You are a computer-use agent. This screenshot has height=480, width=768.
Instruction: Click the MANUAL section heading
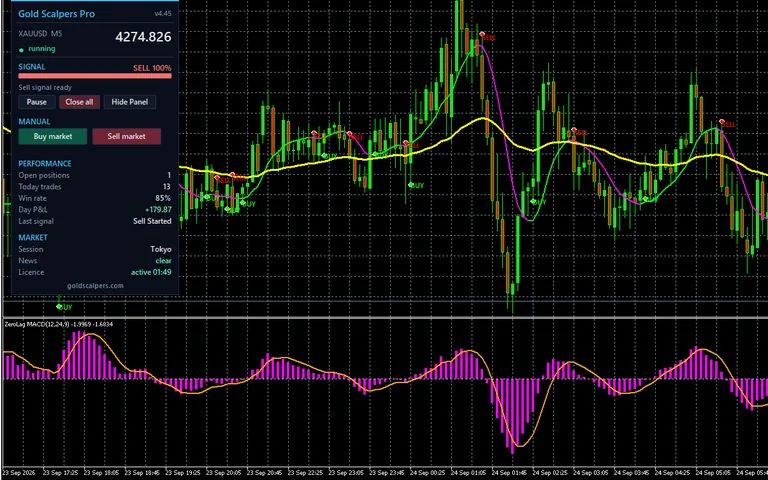pos(34,121)
